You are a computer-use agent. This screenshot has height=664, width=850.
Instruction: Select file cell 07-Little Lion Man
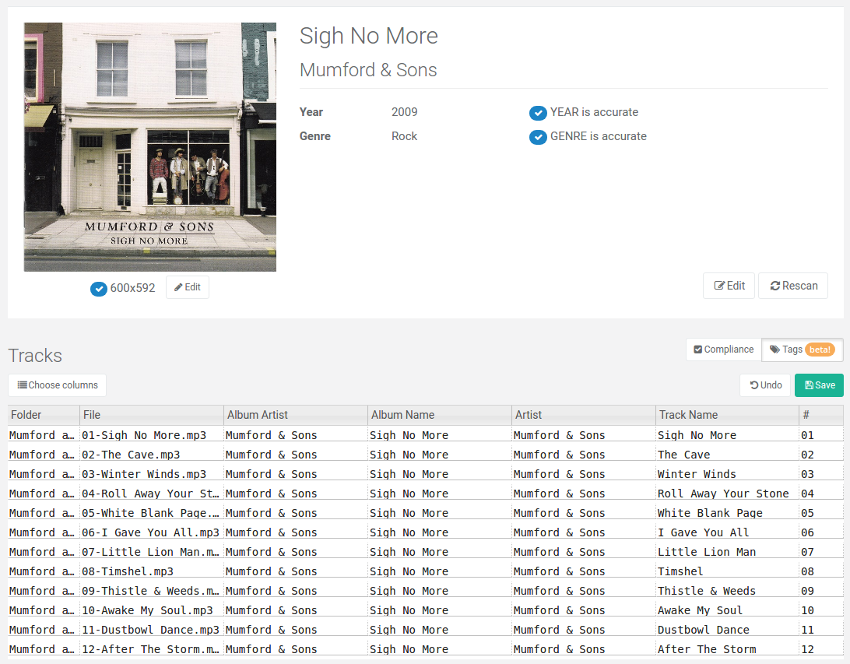point(151,552)
